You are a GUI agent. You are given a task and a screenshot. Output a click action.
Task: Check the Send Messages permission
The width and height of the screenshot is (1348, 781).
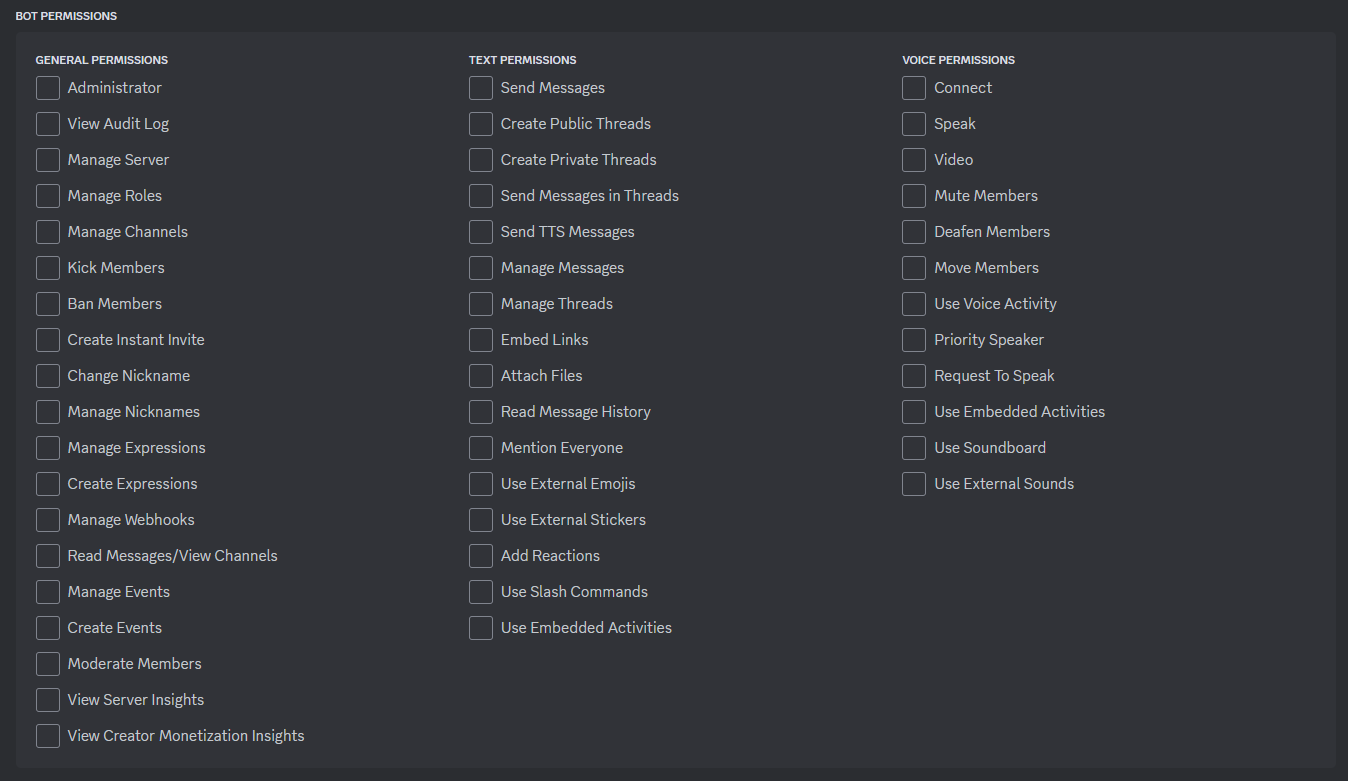pyautogui.click(x=480, y=88)
